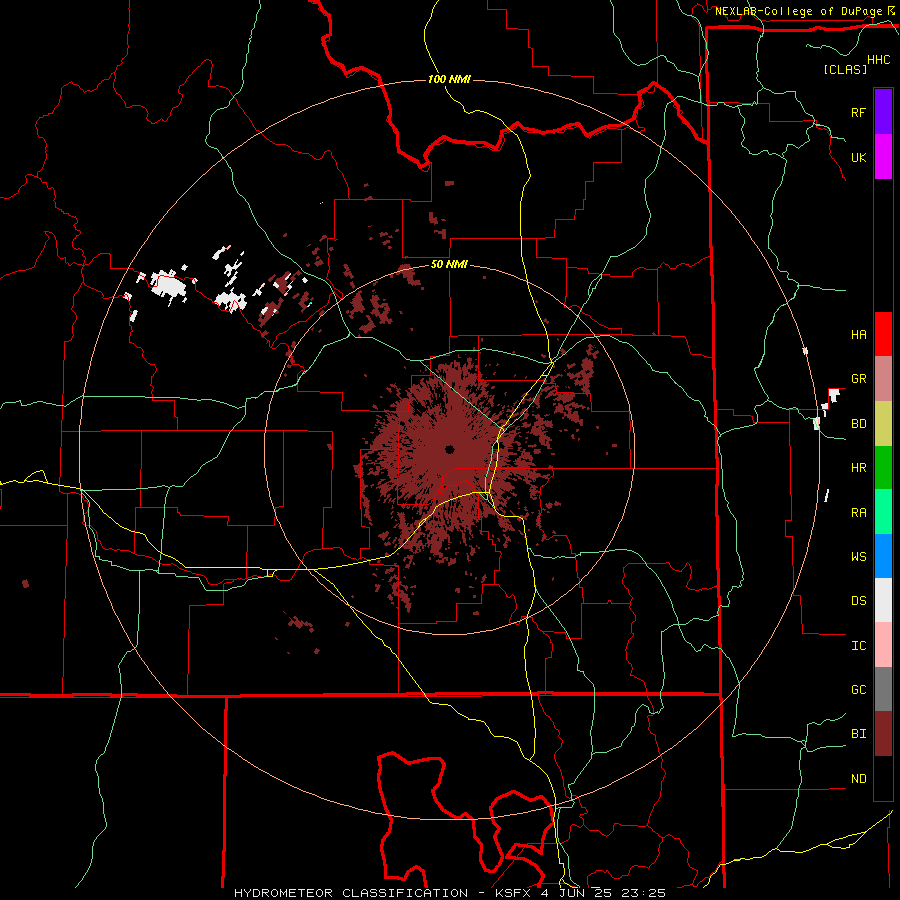Click the 50 NMI range ring label
This screenshot has width=900, height=900.
point(449,264)
